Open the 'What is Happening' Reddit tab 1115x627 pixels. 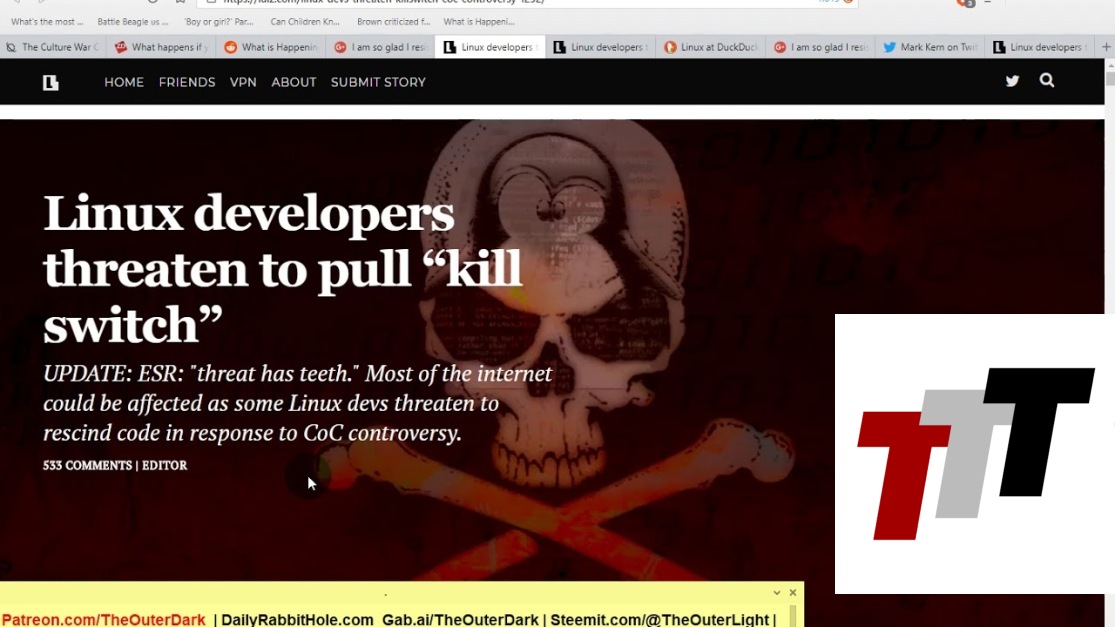pyautogui.click(x=271, y=47)
